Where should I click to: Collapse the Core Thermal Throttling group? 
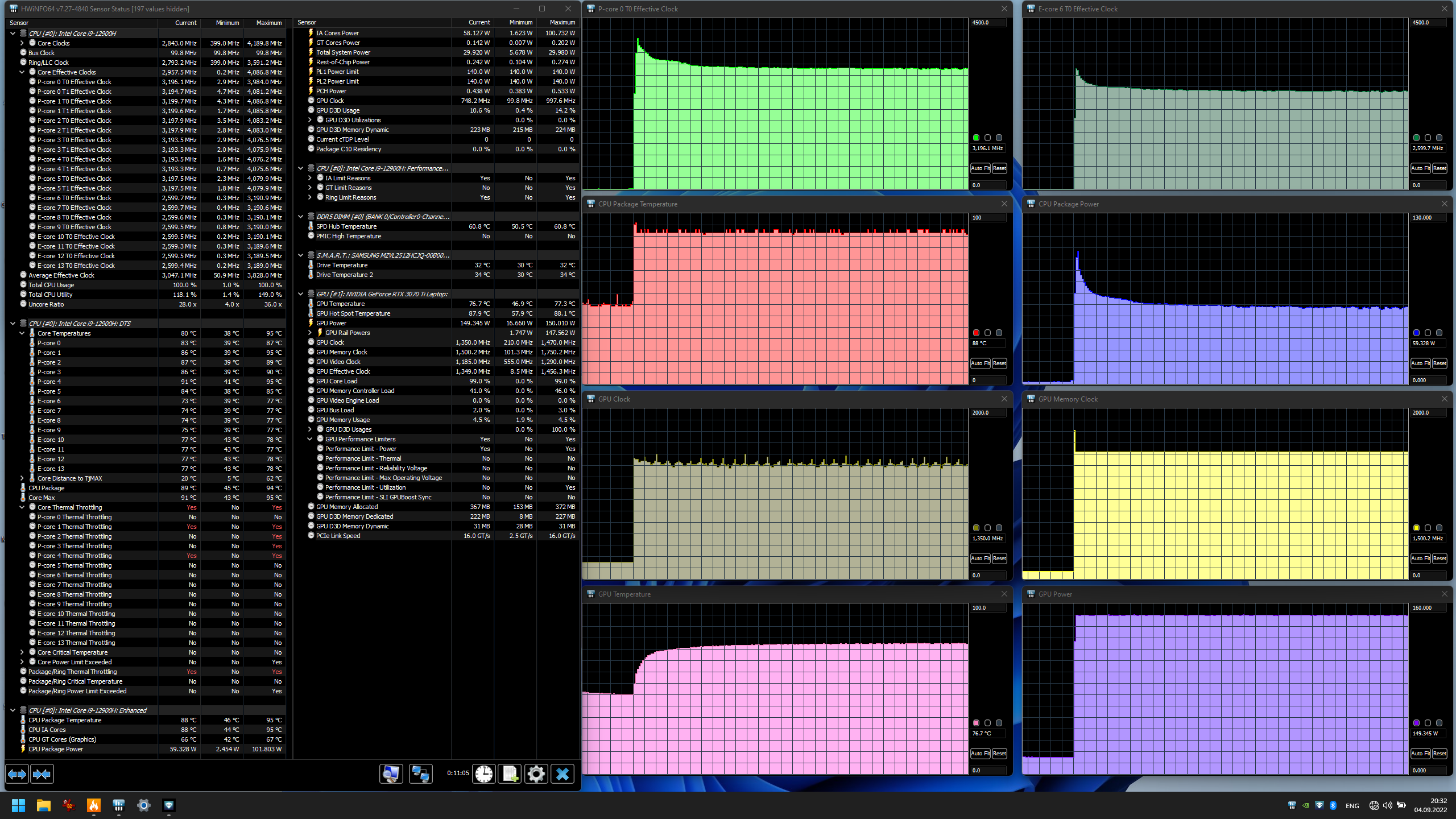pos(22,507)
